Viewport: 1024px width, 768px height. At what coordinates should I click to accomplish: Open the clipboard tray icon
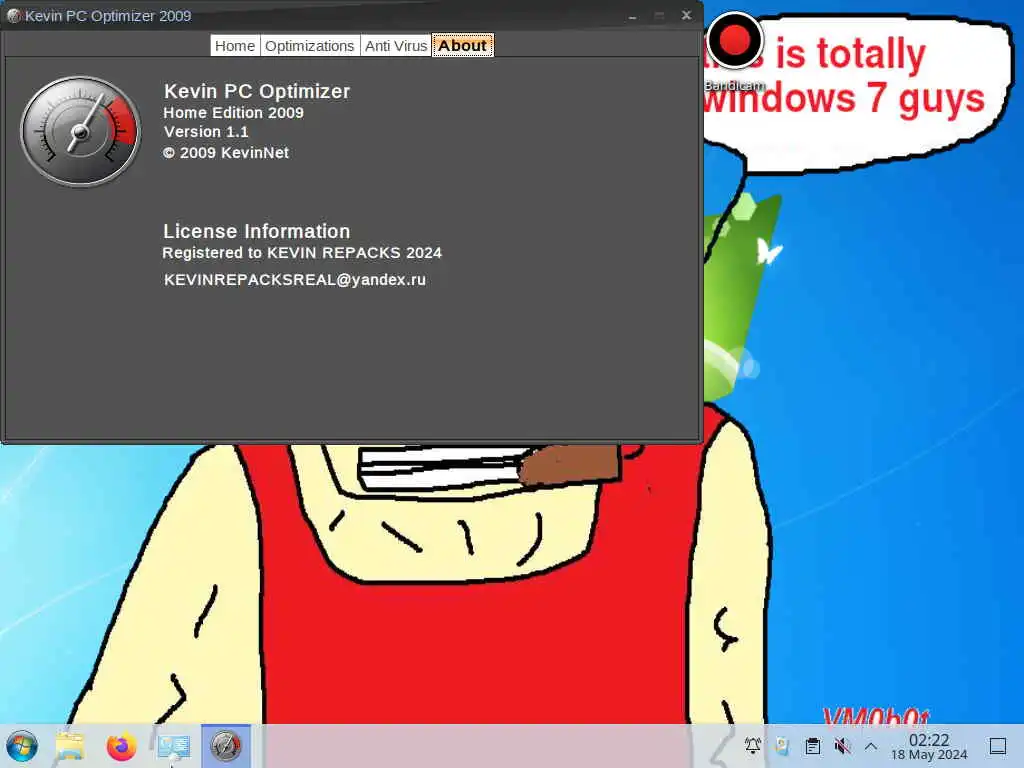tap(812, 746)
